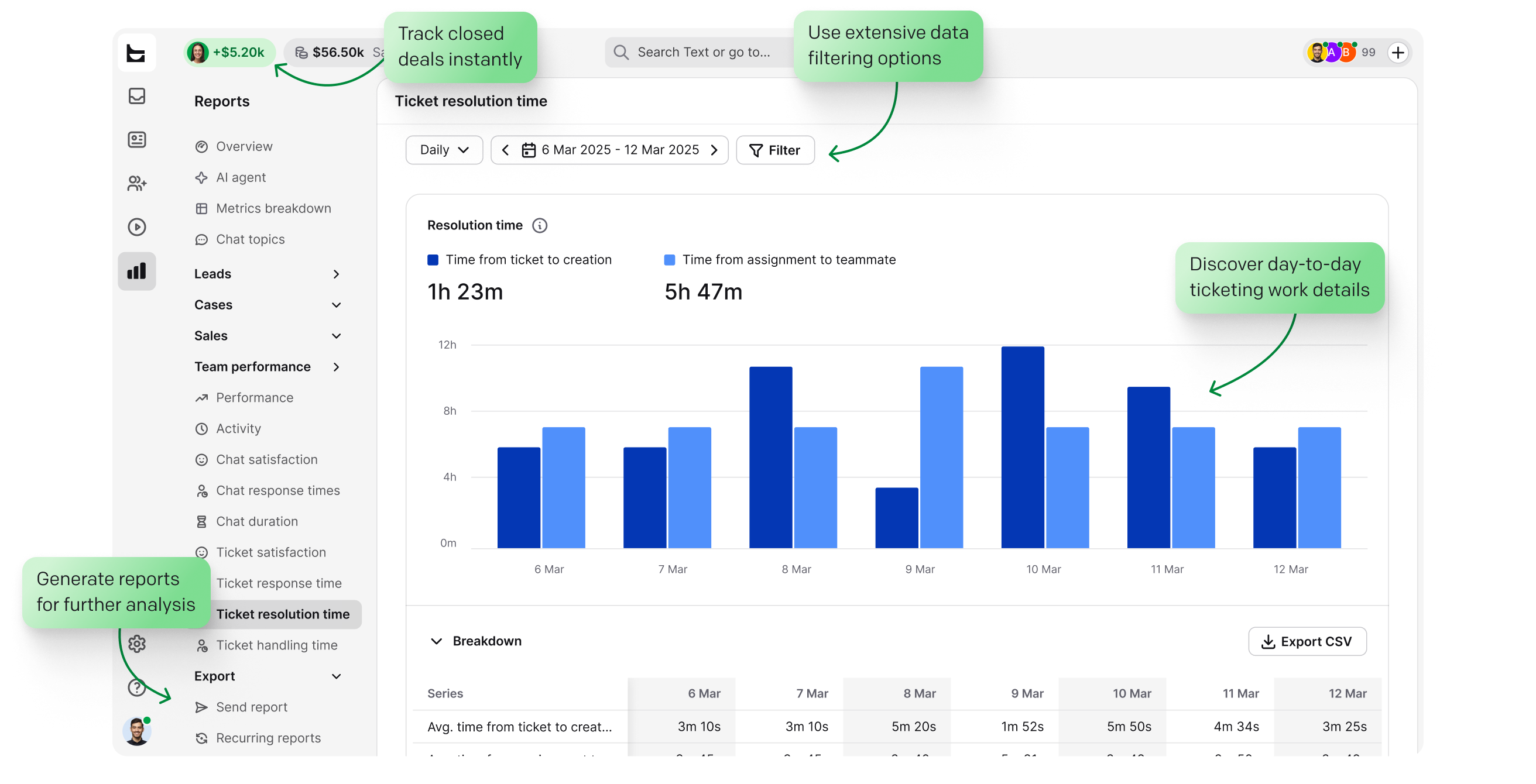Open the contacts card icon in the sidebar
Screen dimensions: 1536x784
point(136,139)
